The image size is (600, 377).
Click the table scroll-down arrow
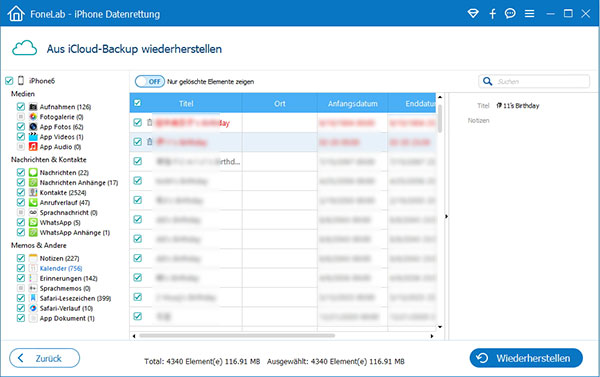pos(440,327)
